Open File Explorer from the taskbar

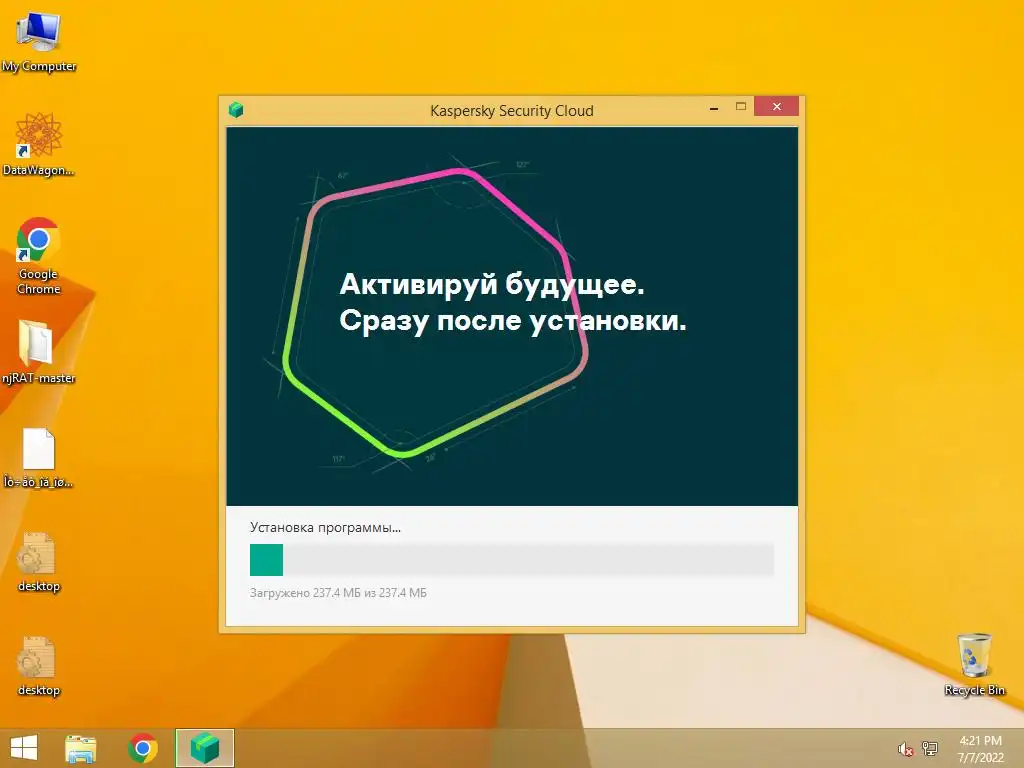[81, 748]
